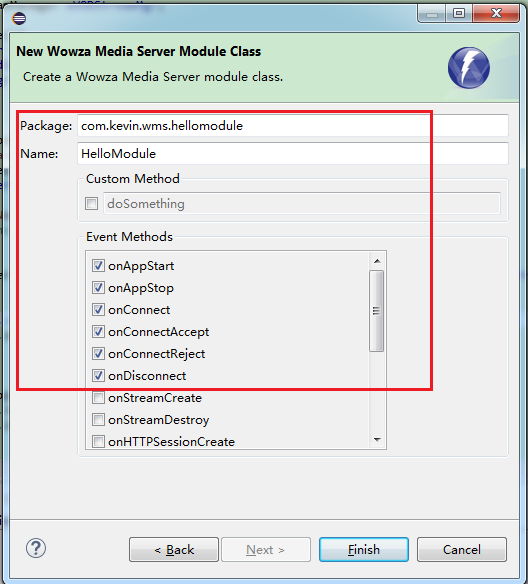Image resolution: width=528 pixels, height=584 pixels.
Task: Uncheck the onAppStart event method
Action: click(x=98, y=266)
